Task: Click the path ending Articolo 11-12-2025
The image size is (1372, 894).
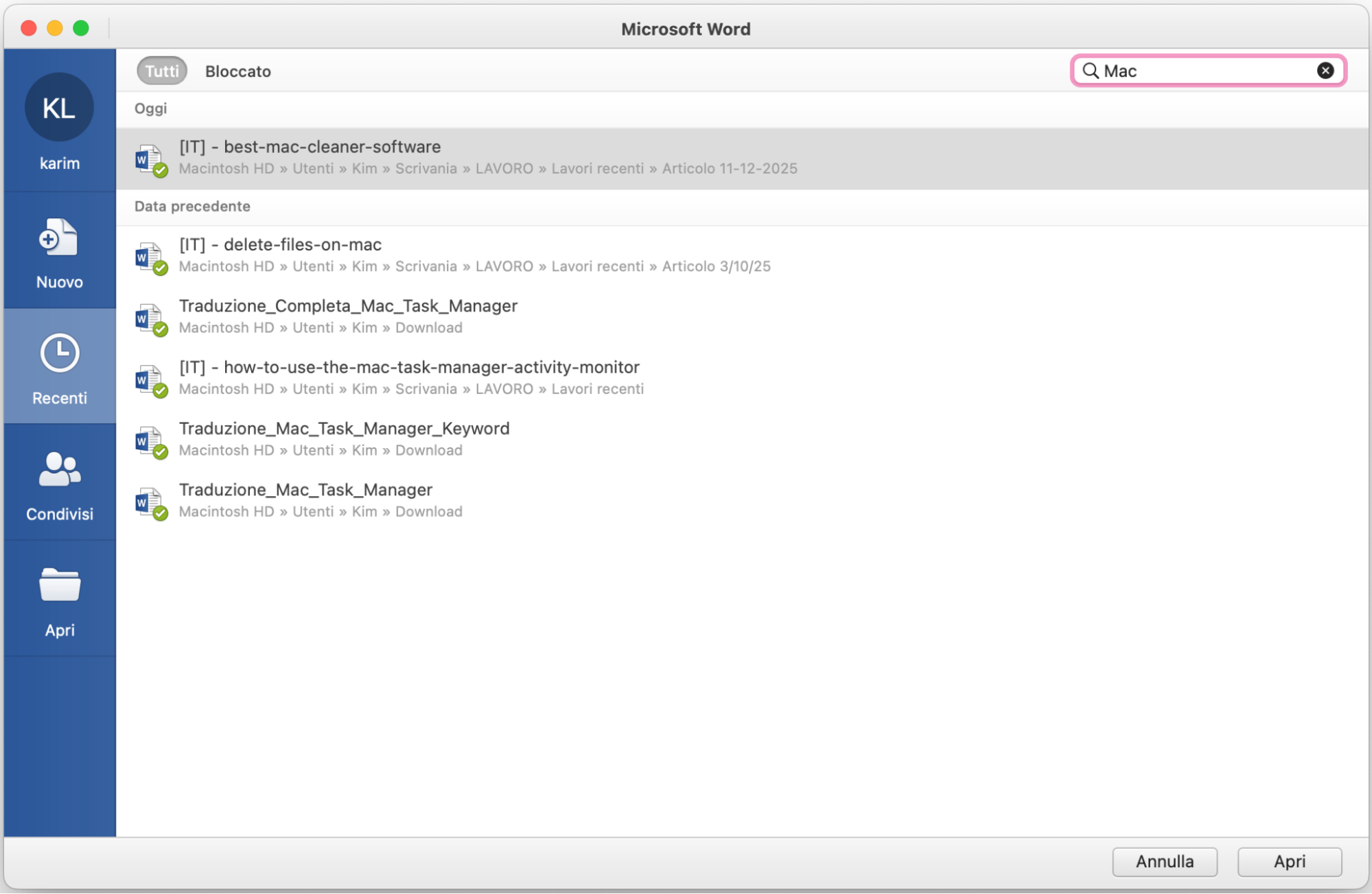Action: (488, 169)
